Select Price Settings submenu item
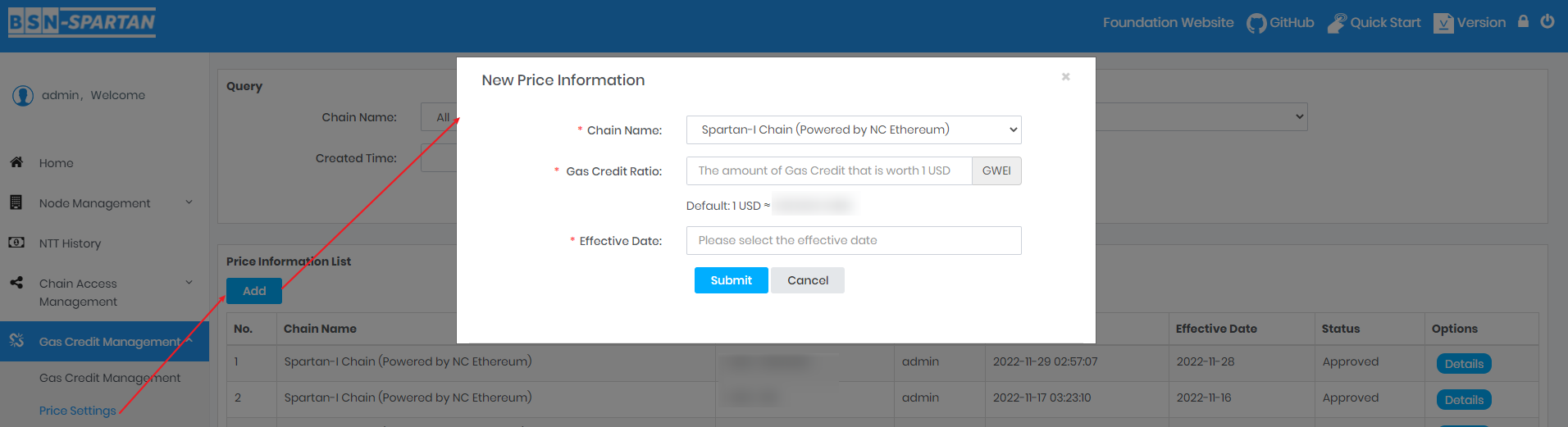Image resolution: width=1568 pixels, height=427 pixels. (78, 411)
